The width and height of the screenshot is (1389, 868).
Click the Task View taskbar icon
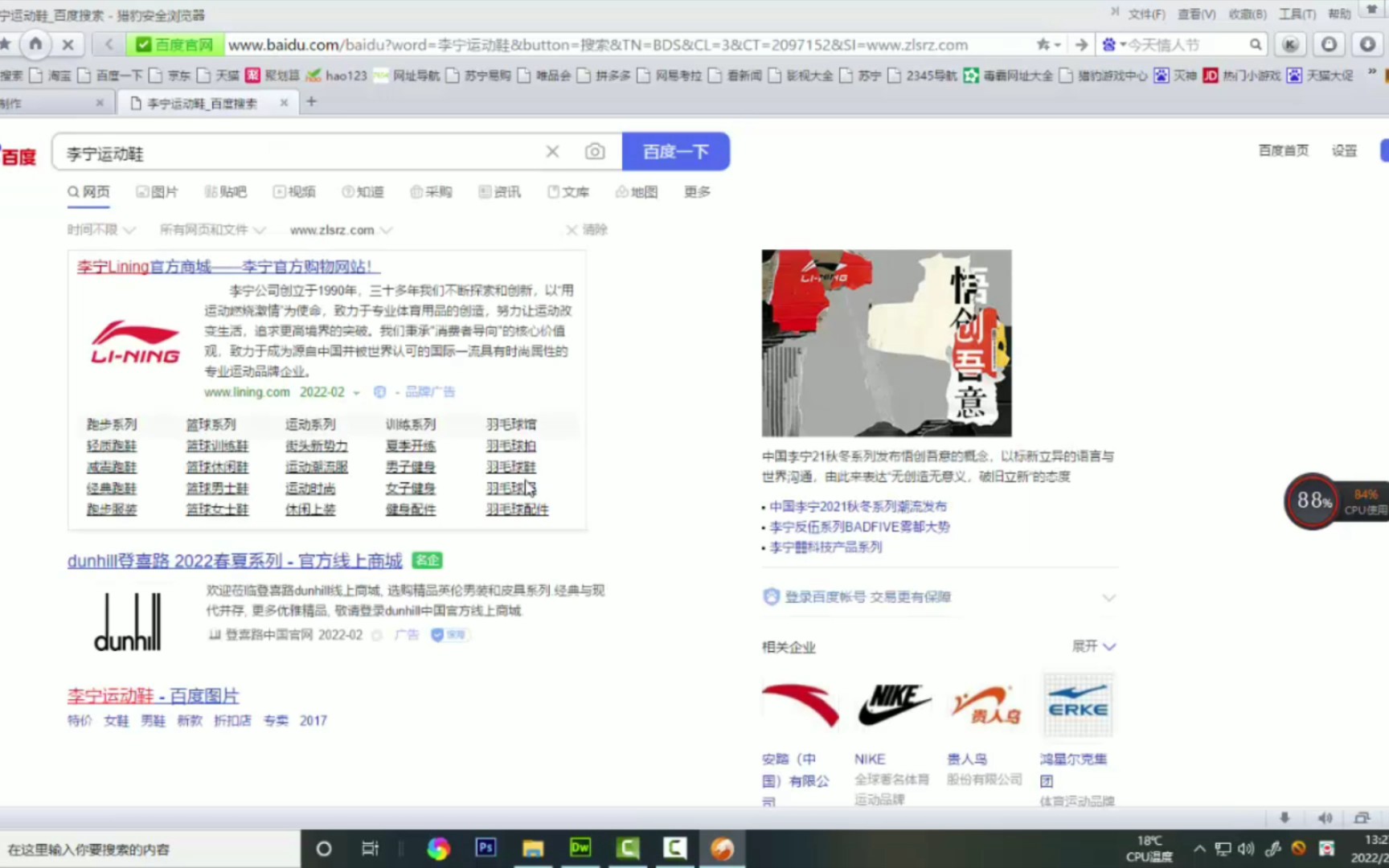371,849
